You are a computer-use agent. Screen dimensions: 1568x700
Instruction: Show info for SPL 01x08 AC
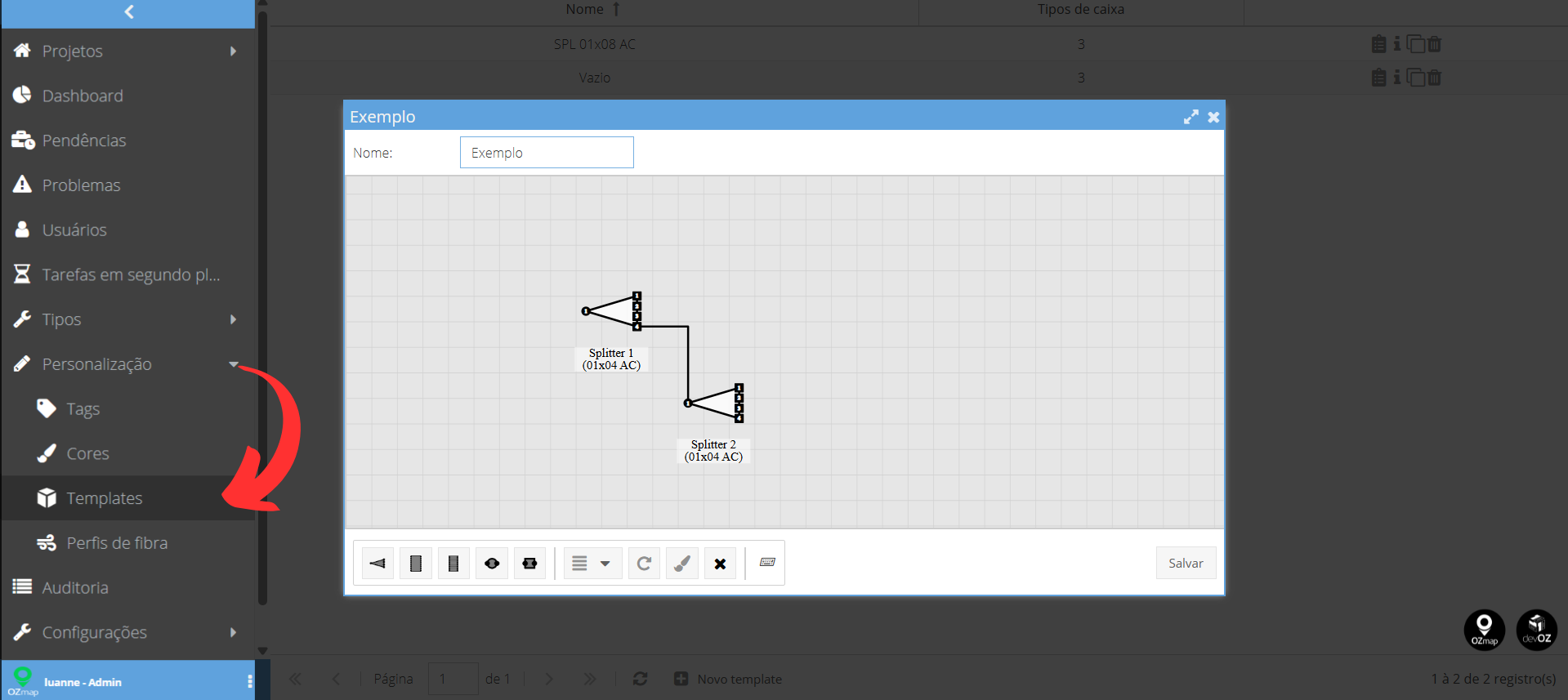1397,44
